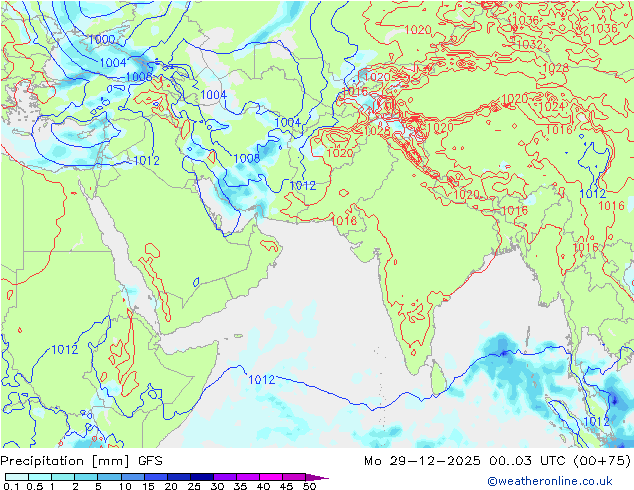The width and height of the screenshot is (634, 490).
Task: Click the '1000' isobar label
Action: pos(102,40)
